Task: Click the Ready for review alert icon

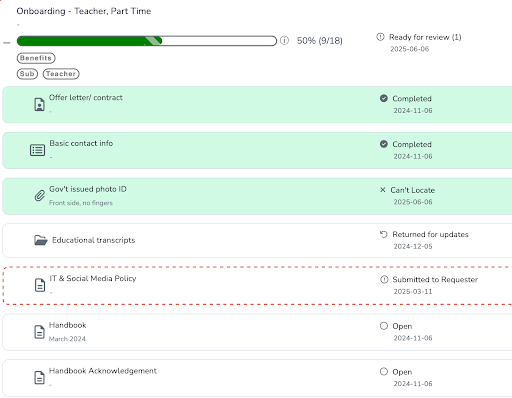Action: pyautogui.click(x=380, y=37)
